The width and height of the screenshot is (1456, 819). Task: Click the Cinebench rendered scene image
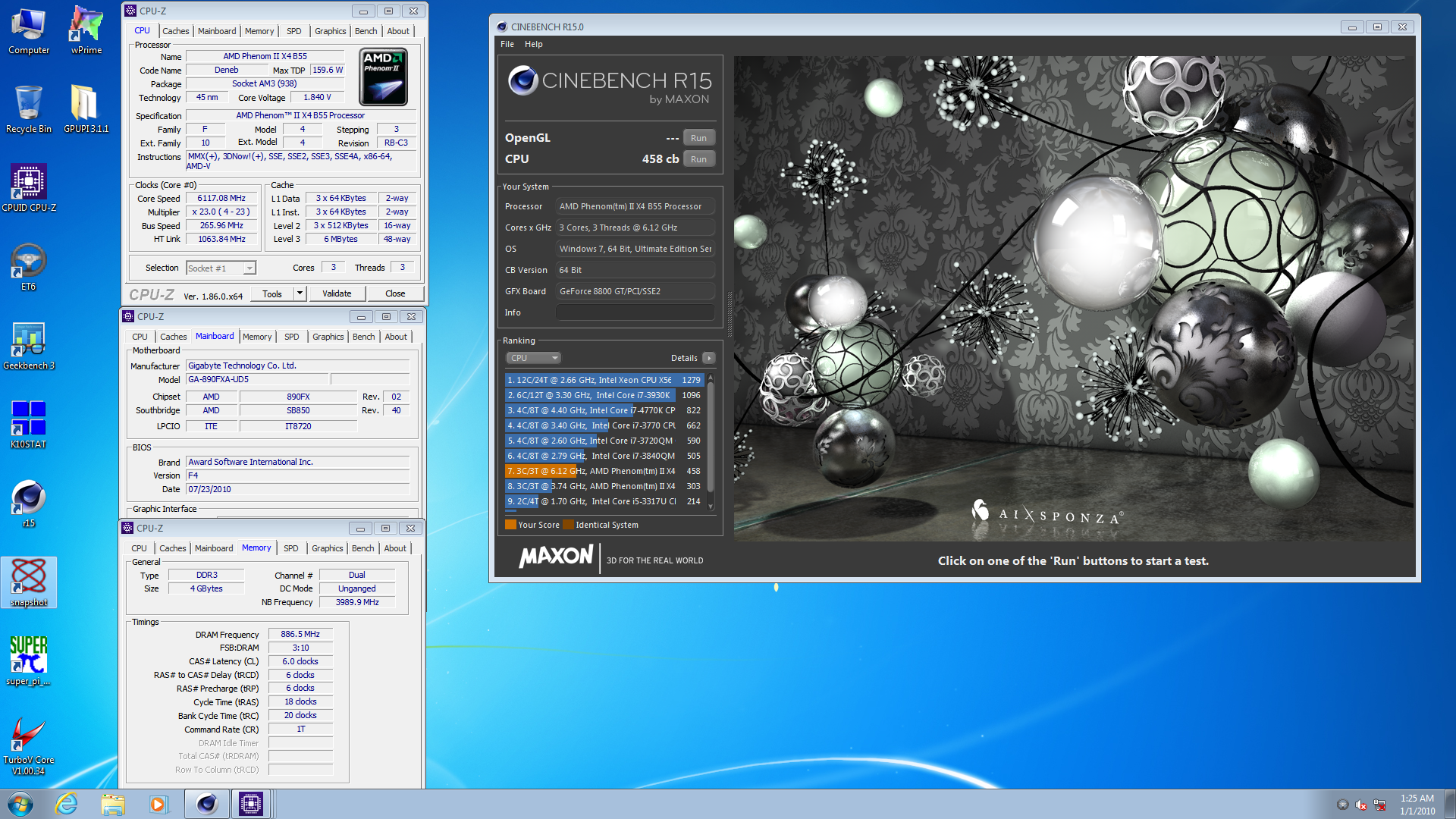pos(1074,298)
